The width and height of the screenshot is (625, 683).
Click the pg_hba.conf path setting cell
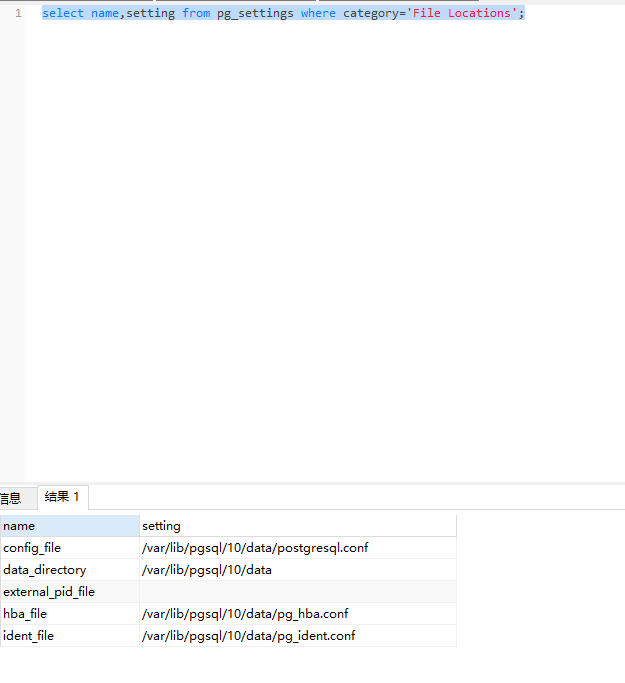[298, 614]
